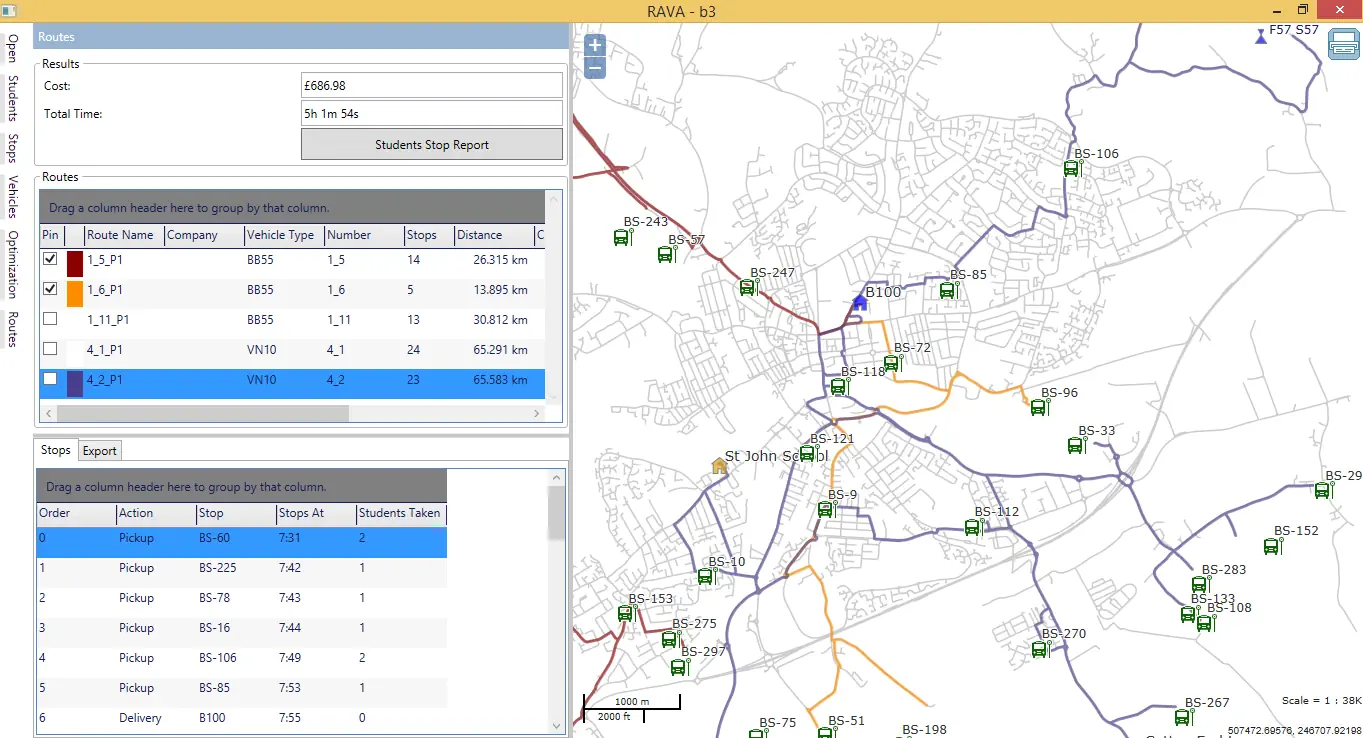This screenshot has width=1363, height=738.
Task: Uncheck the pin for route 1_5_P1
Action: click(x=50, y=259)
